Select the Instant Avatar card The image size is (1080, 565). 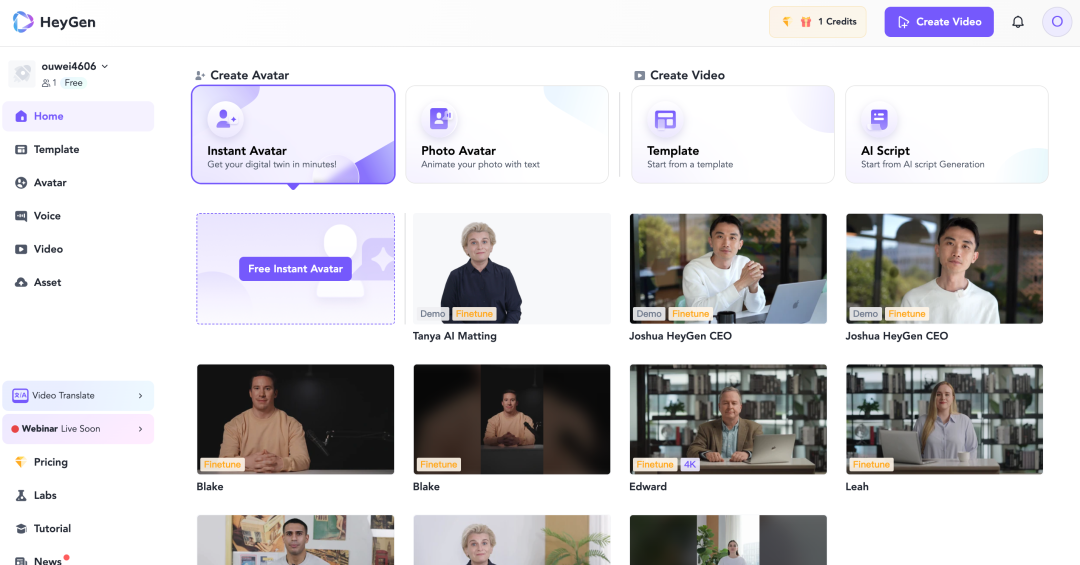293,134
